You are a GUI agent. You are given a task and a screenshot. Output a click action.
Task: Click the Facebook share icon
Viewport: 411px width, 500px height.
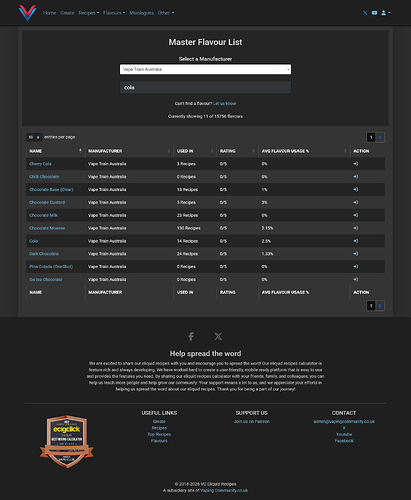click(191, 336)
